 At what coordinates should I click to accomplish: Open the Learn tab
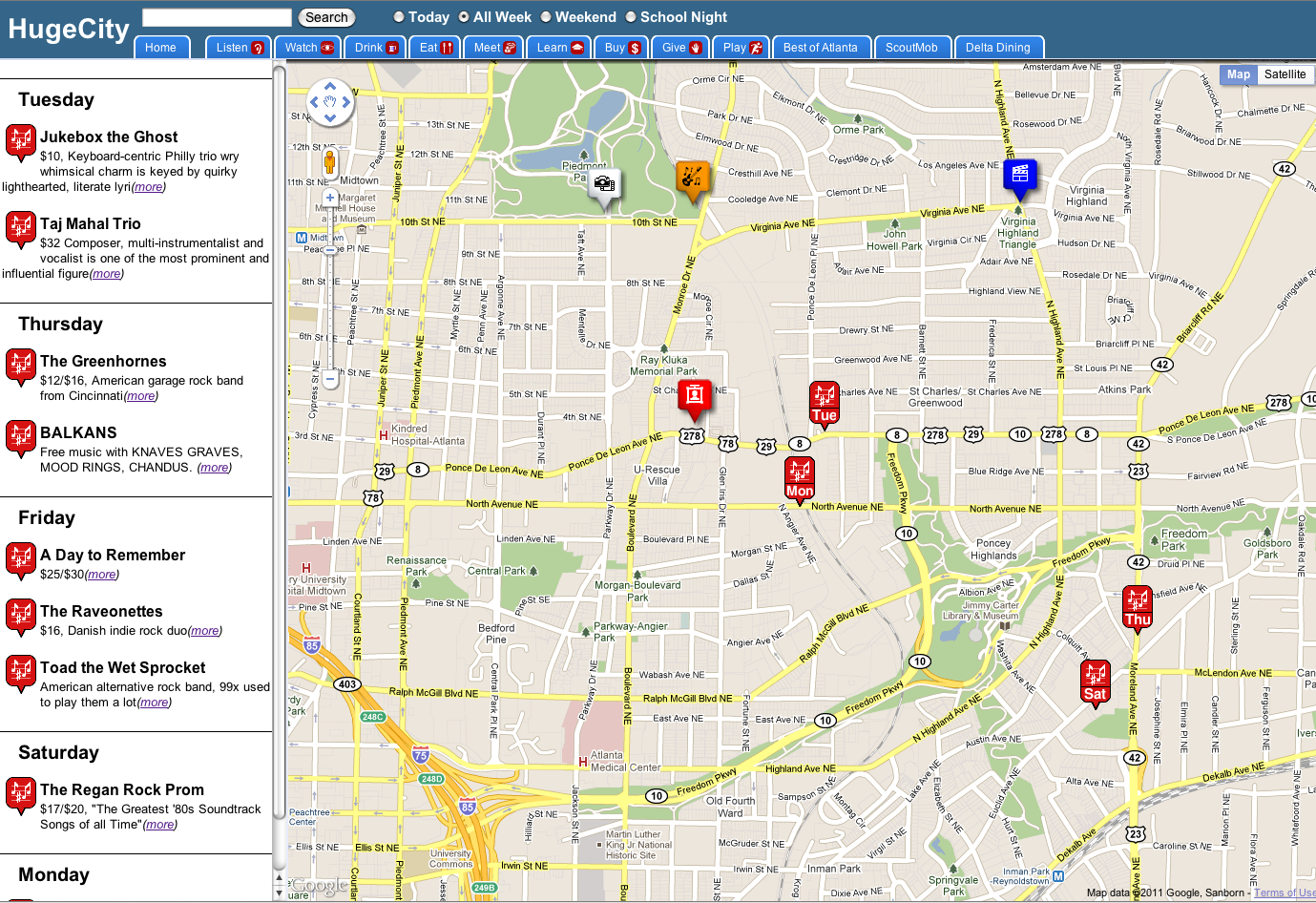click(x=559, y=48)
